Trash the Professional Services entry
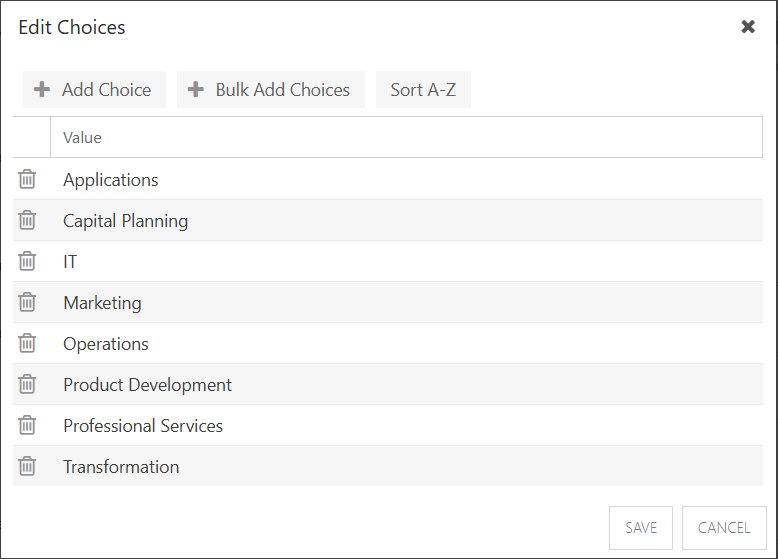Viewport: 778px width, 559px height. [x=27, y=425]
